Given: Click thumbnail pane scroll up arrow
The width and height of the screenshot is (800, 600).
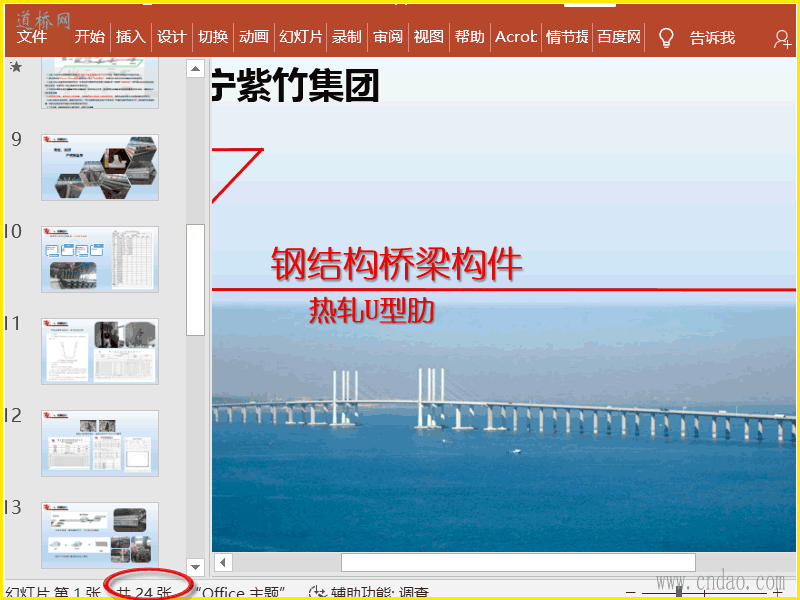Looking at the screenshot, I should [x=195, y=68].
